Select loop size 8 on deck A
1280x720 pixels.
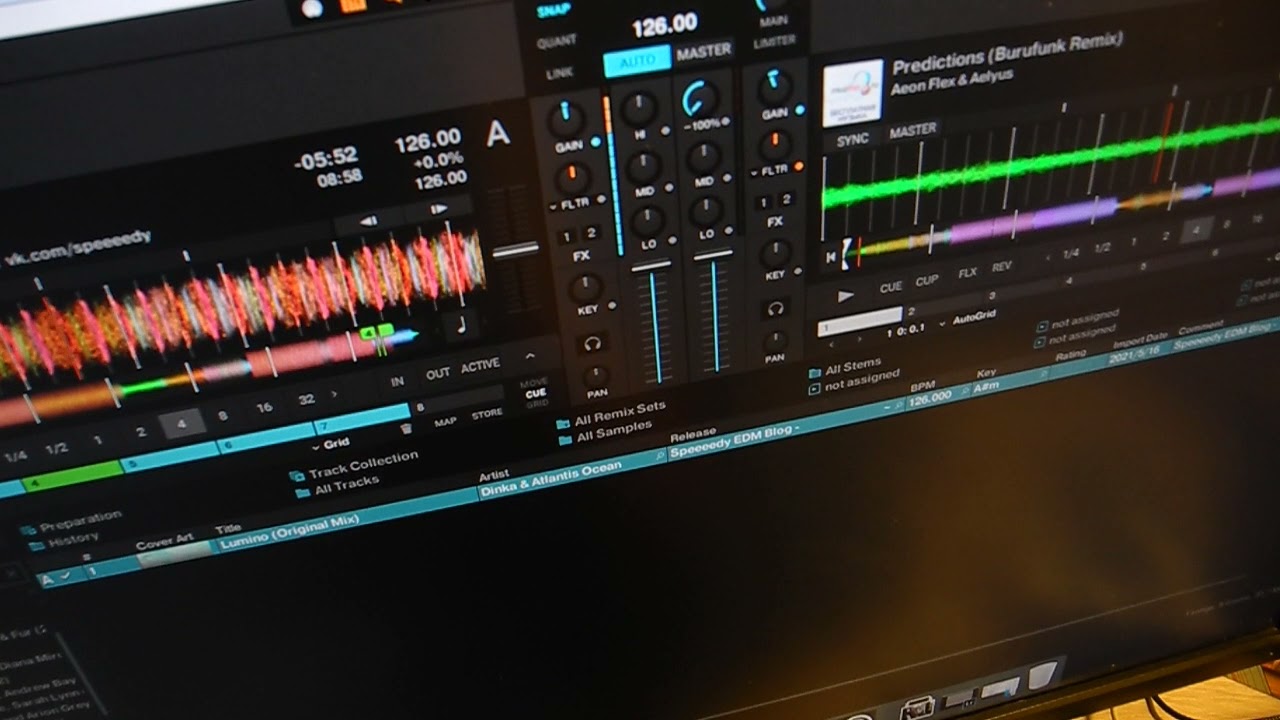[x=222, y=415]
